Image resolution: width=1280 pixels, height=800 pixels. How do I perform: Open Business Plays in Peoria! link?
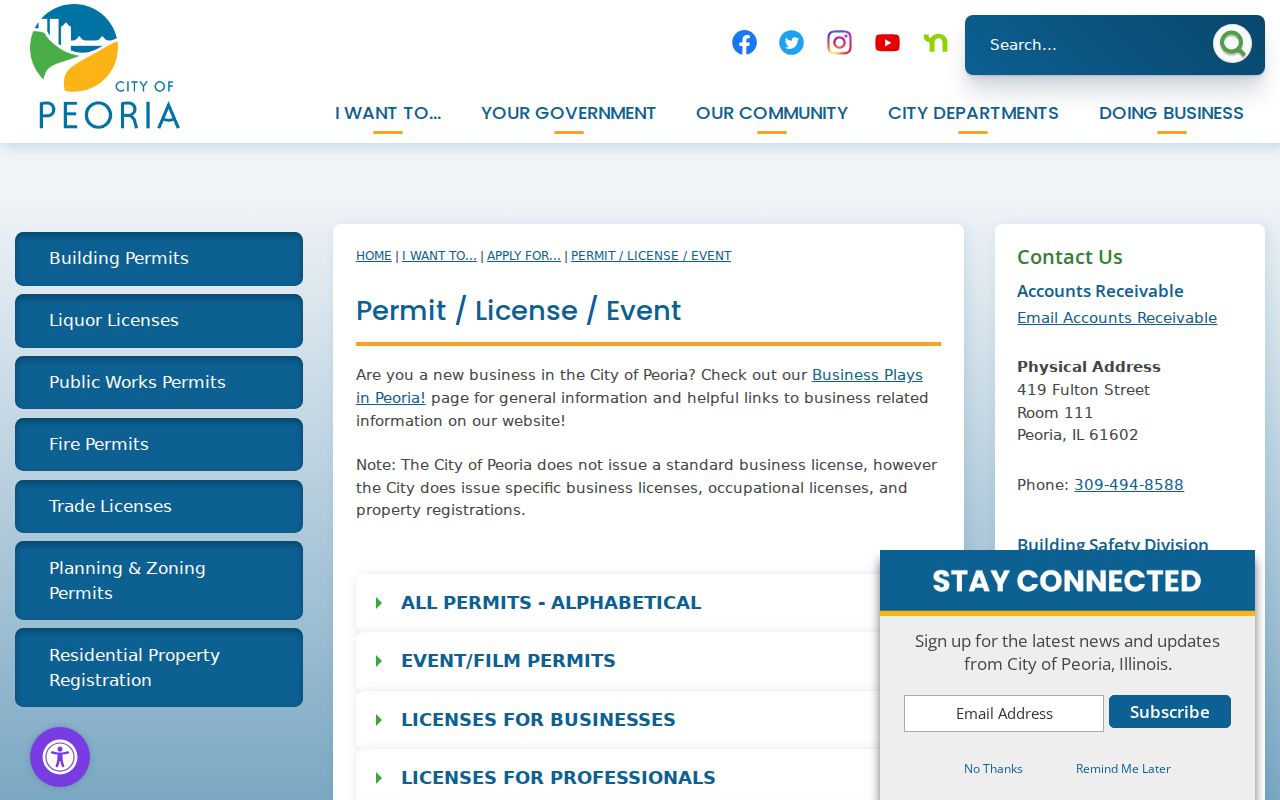pos(867,375)
